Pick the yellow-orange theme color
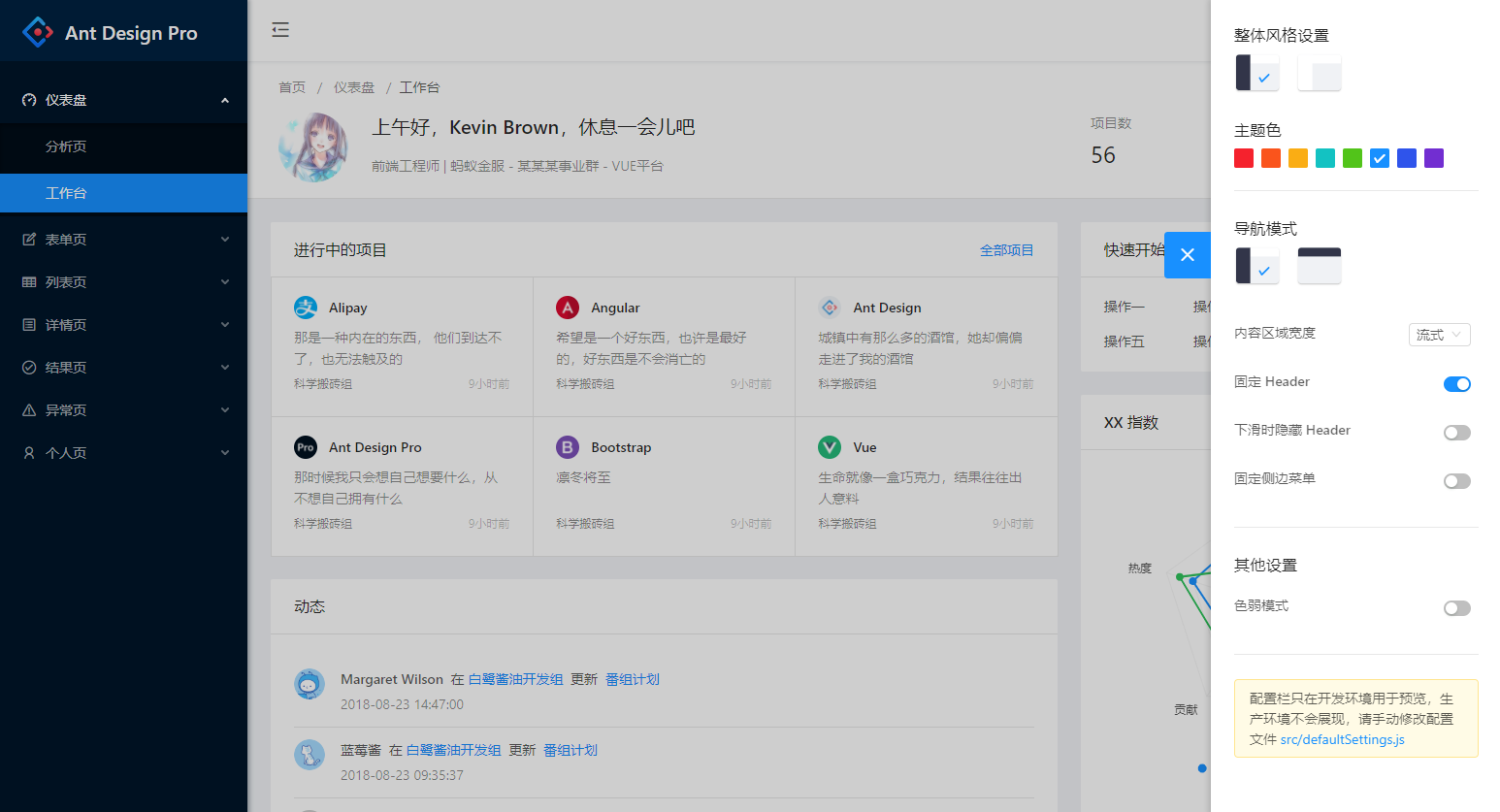 pyautogui.click(x=1298, y=158)
